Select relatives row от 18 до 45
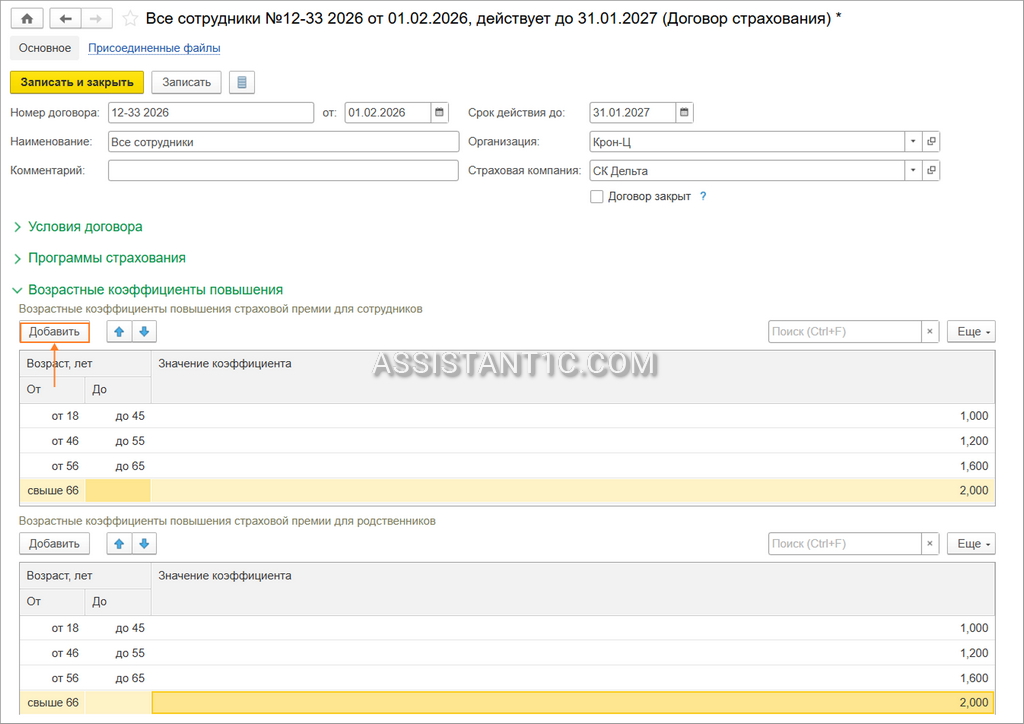The image size is (1024, 724). coord(507,628)
